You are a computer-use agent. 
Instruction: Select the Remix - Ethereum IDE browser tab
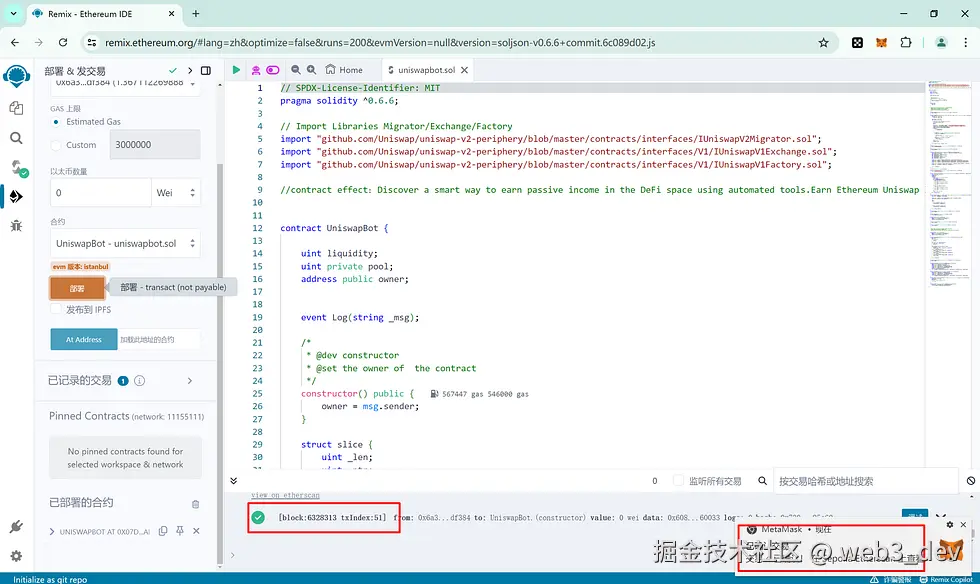pyautogui.click(x=105, y=14)
